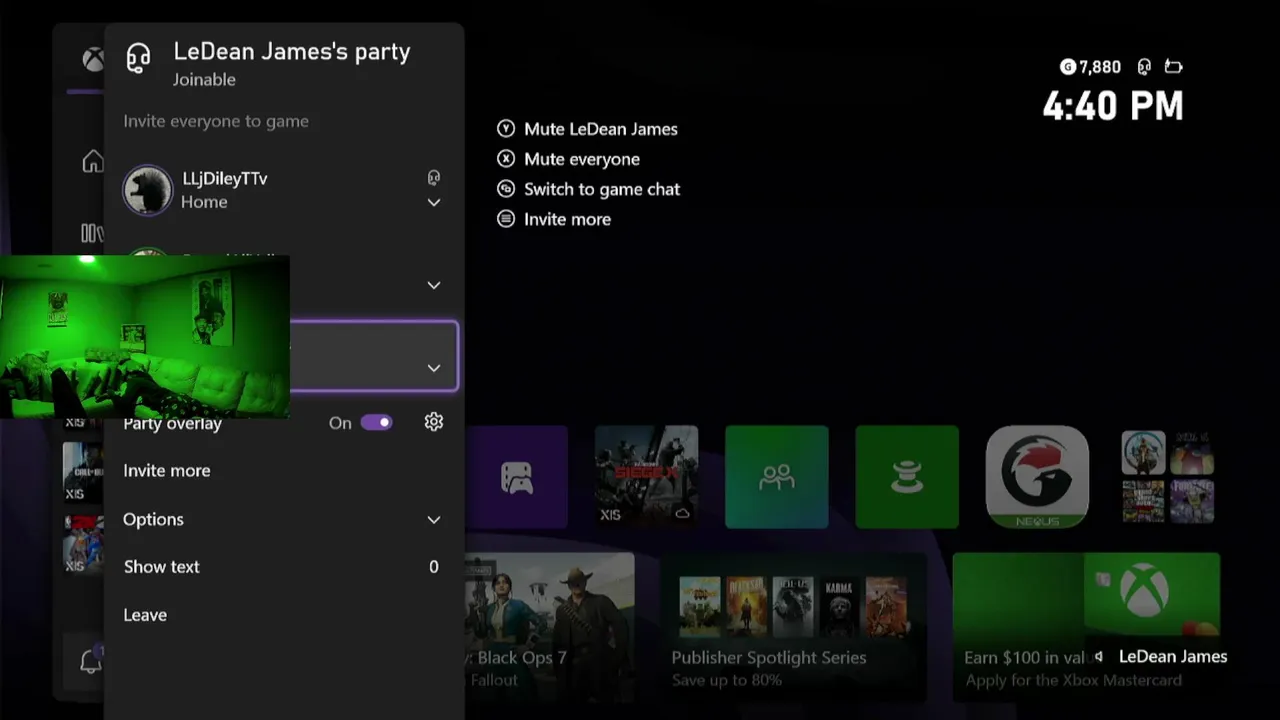This screenshot has width=1280, height=720.
Task: Open the green Game Pass tile
Action: (907, 477)
